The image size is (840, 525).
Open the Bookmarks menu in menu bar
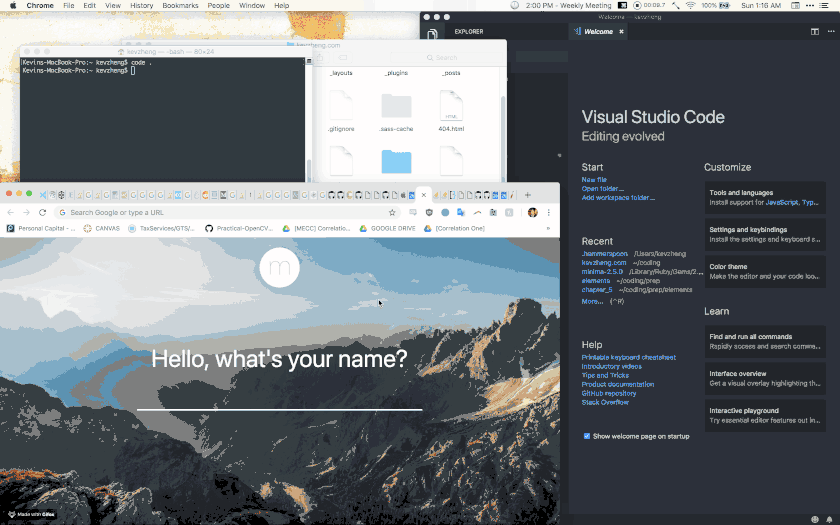(180, 6)
